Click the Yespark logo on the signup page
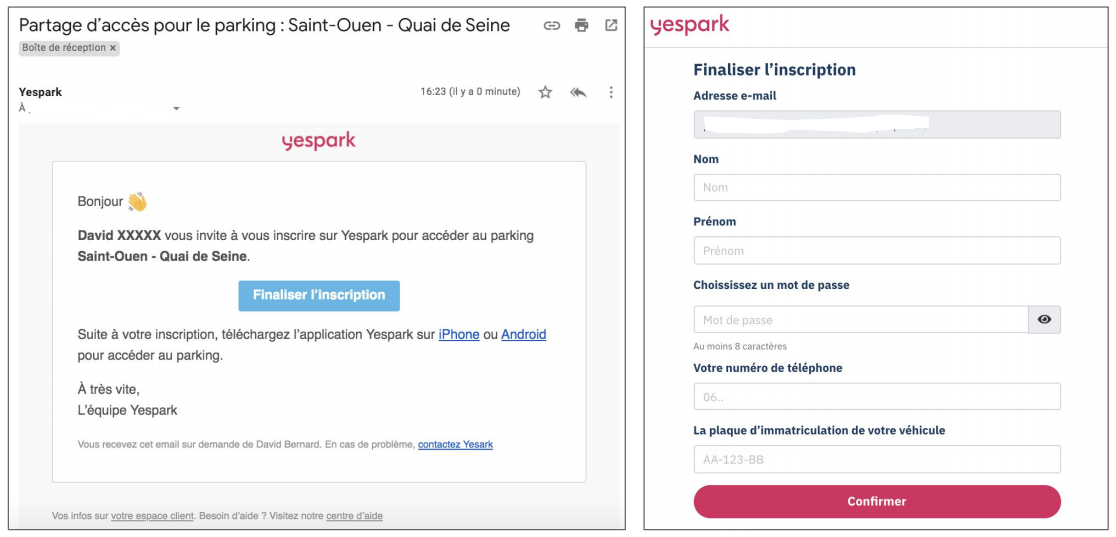 pos(690,25)
